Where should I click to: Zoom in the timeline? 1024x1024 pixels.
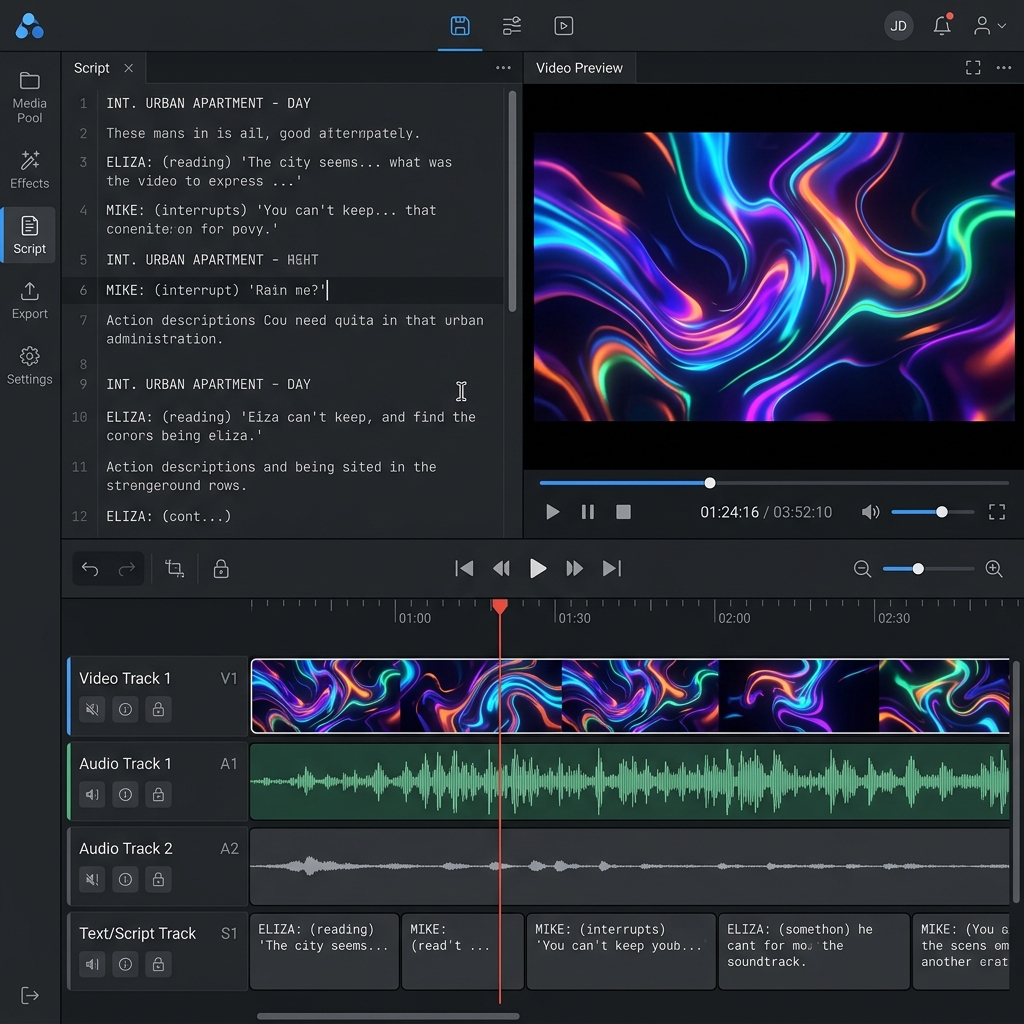pyautogui.click(x=994, y=569)
